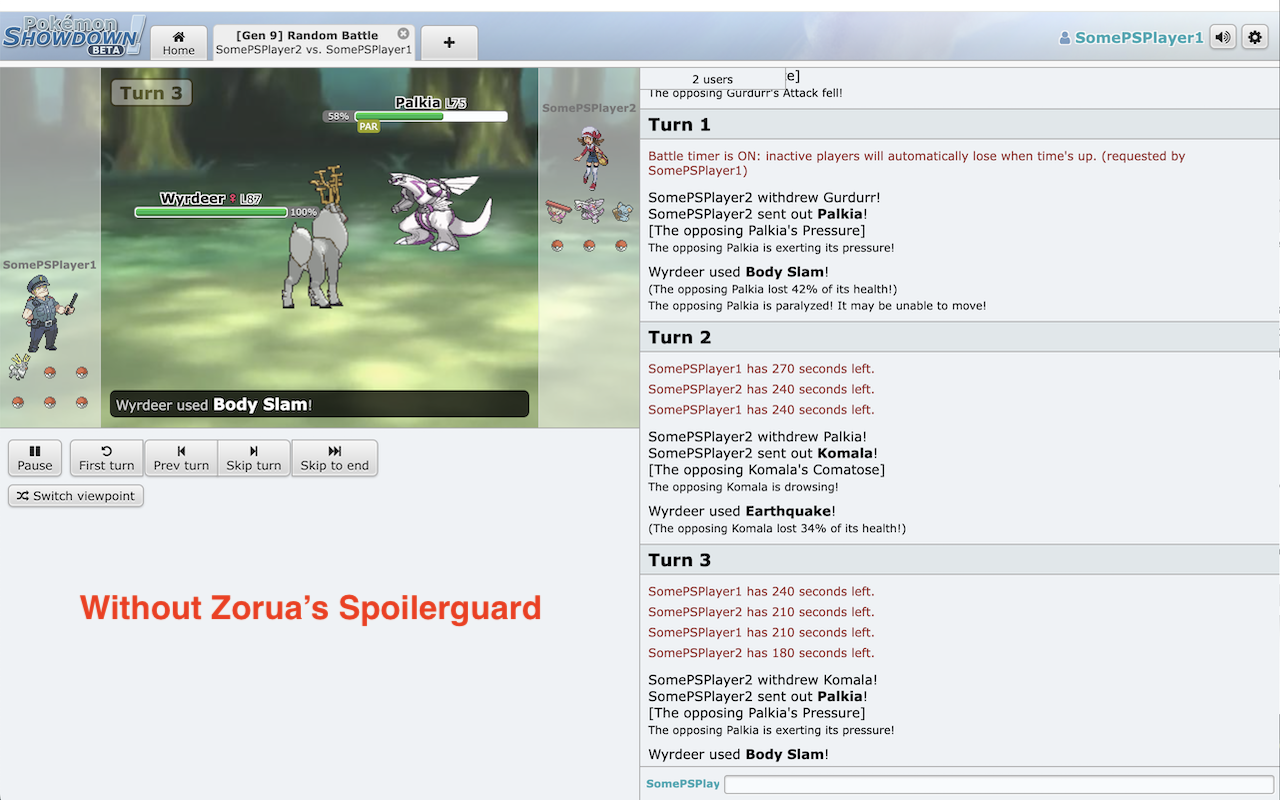
Task: Click the Komala team icon under SomePSPlayer2
Action: pos(621,210)
